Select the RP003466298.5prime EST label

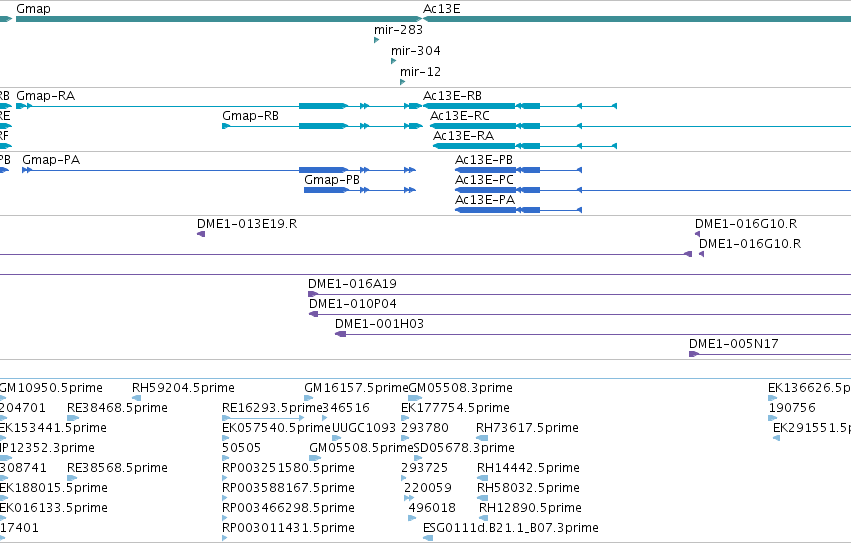(288, 508)
